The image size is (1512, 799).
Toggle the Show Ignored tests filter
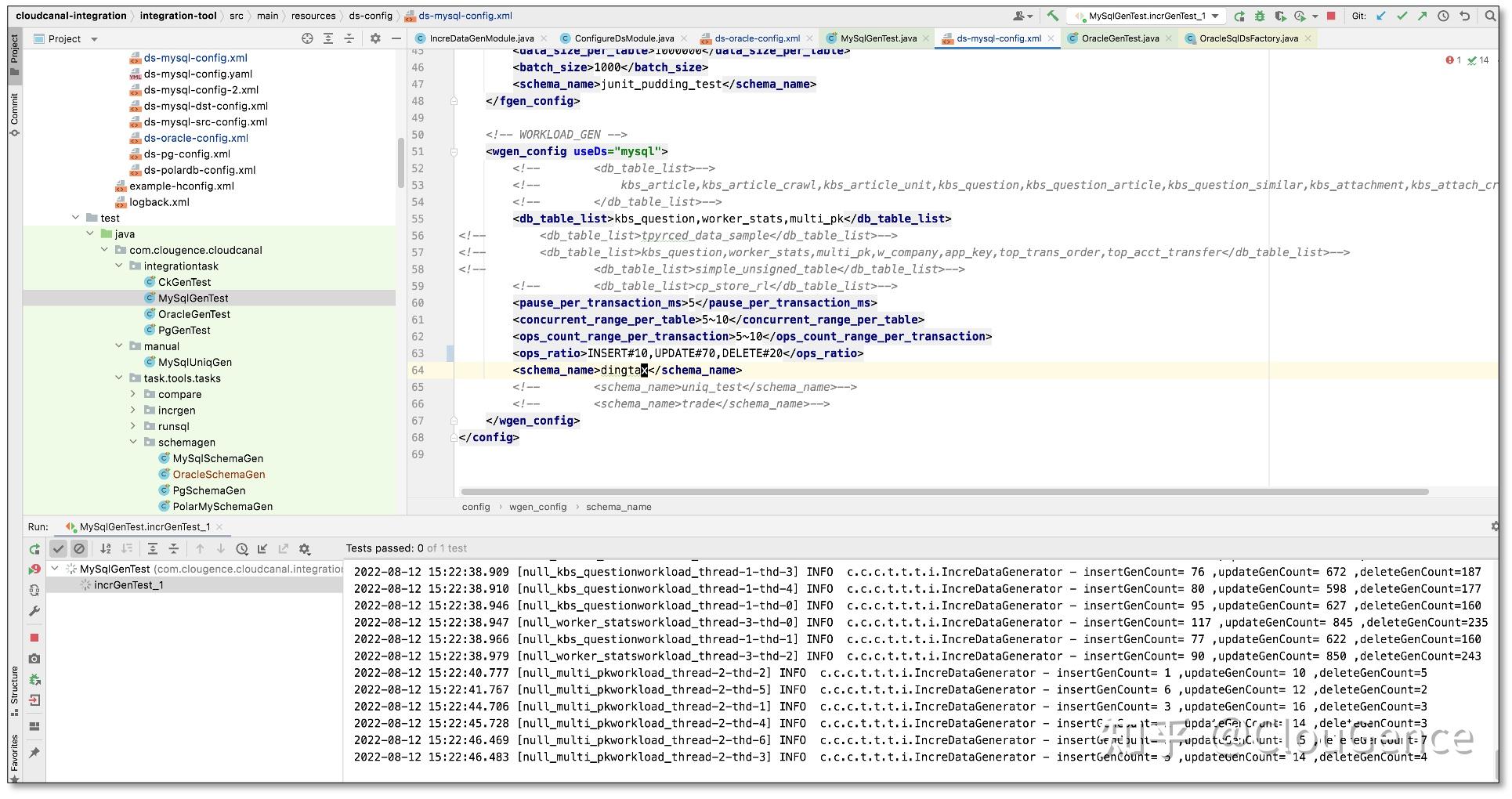pos(79,548)
